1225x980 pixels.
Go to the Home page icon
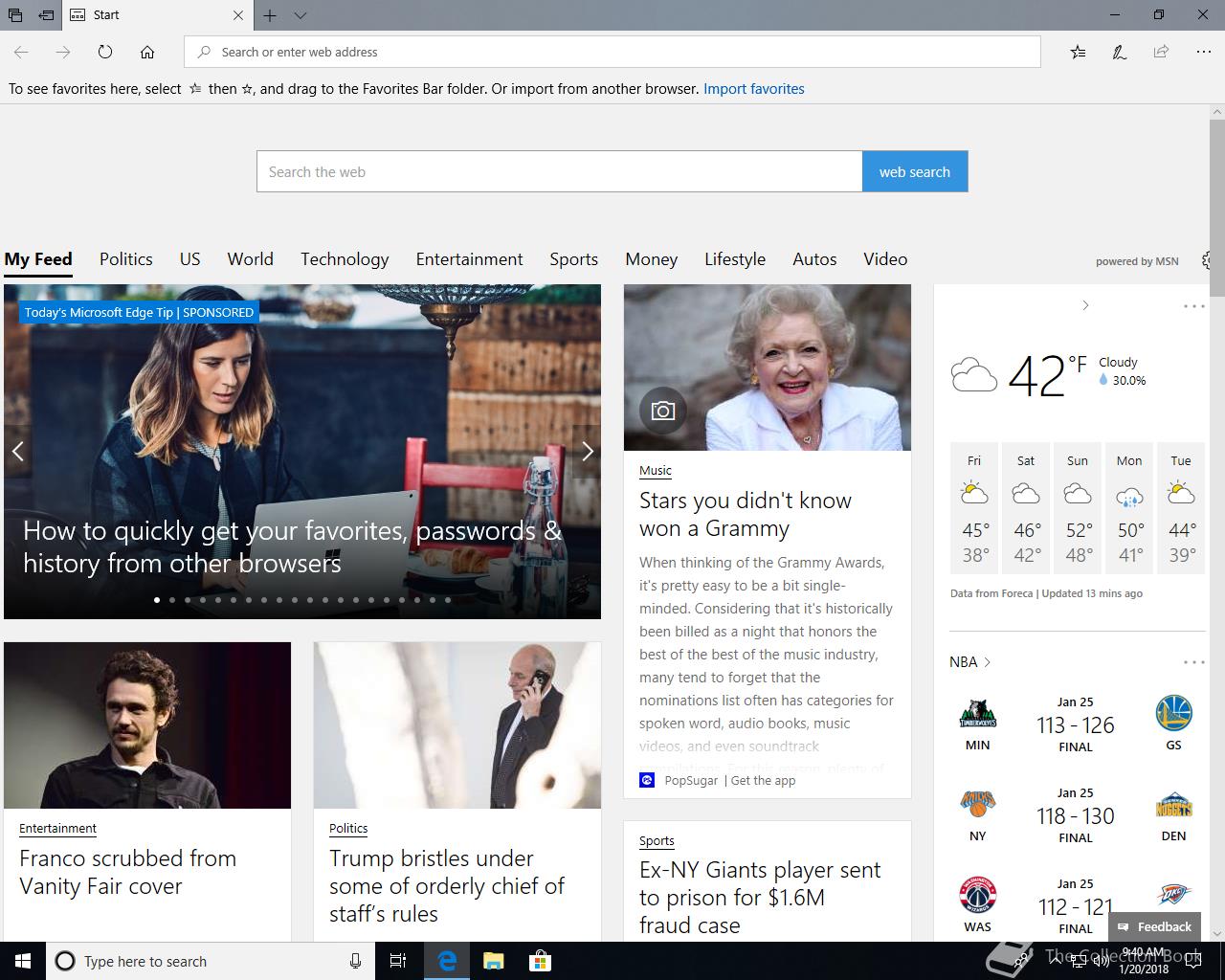pyautogui.click(x=147, y=52)
